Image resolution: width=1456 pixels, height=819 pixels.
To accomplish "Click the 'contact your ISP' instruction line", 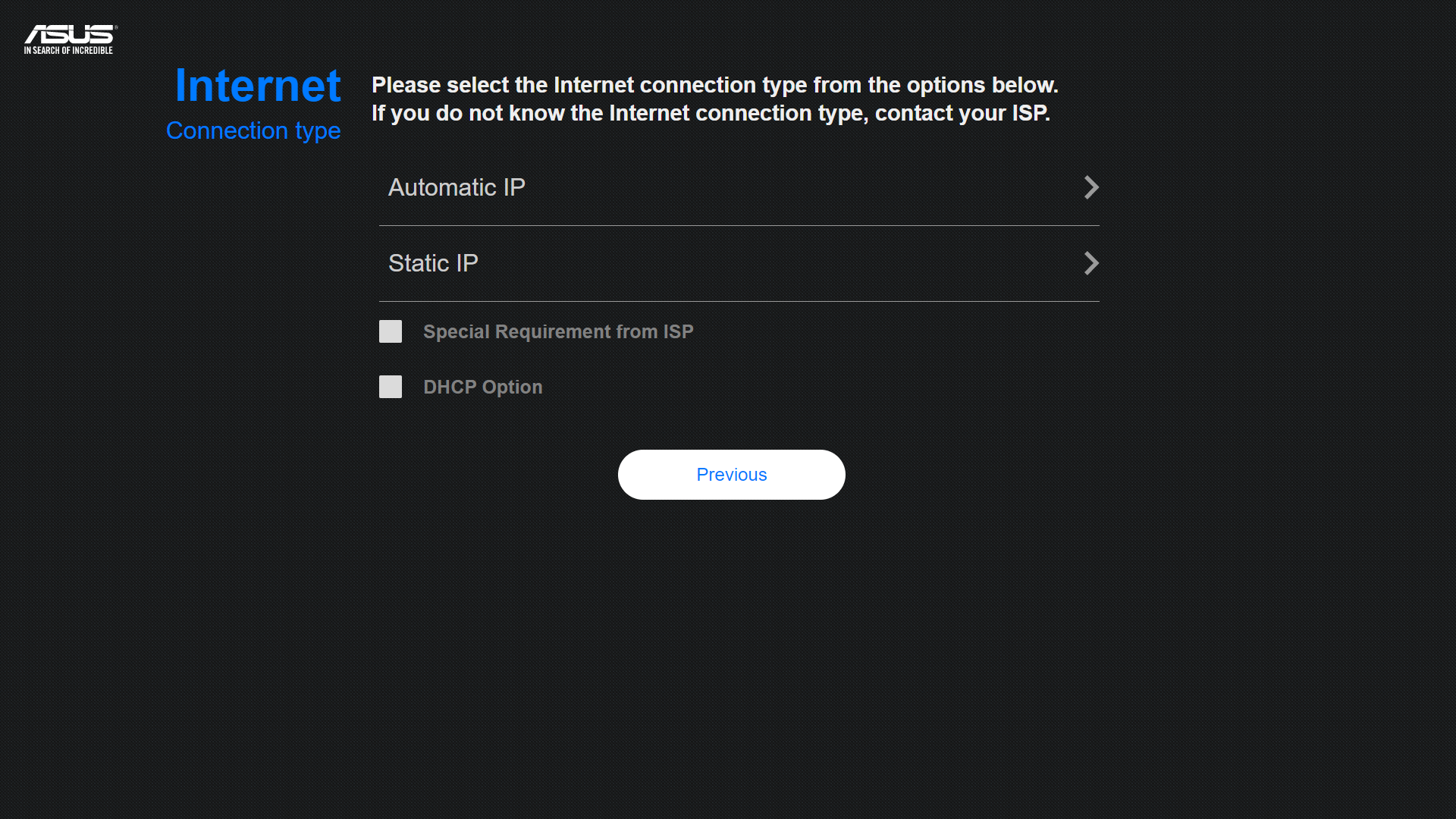I will [711, 113].
